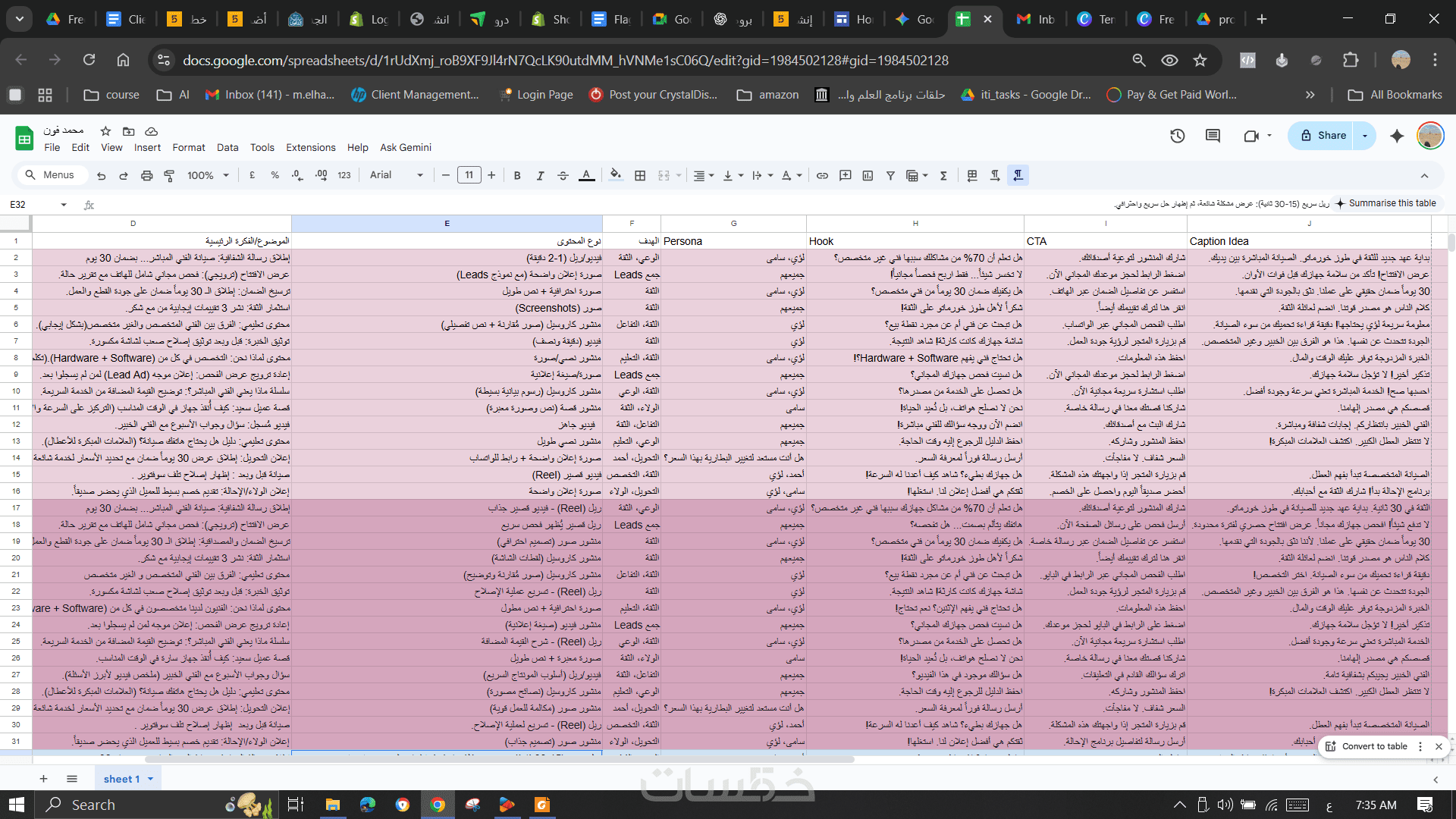This screenshot has height=819, width=1456.
Task: Expand the sheet 1 tab options arrow
Action: coord(151,779)
